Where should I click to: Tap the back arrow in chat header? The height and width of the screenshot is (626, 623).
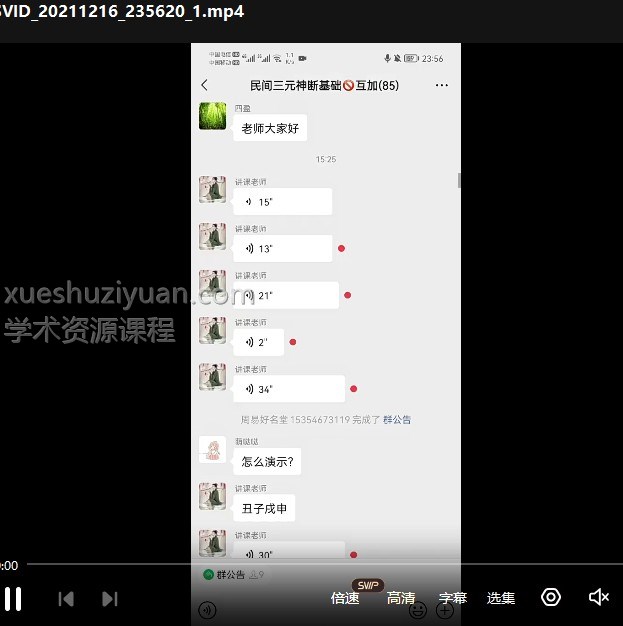tap(205, 86)
